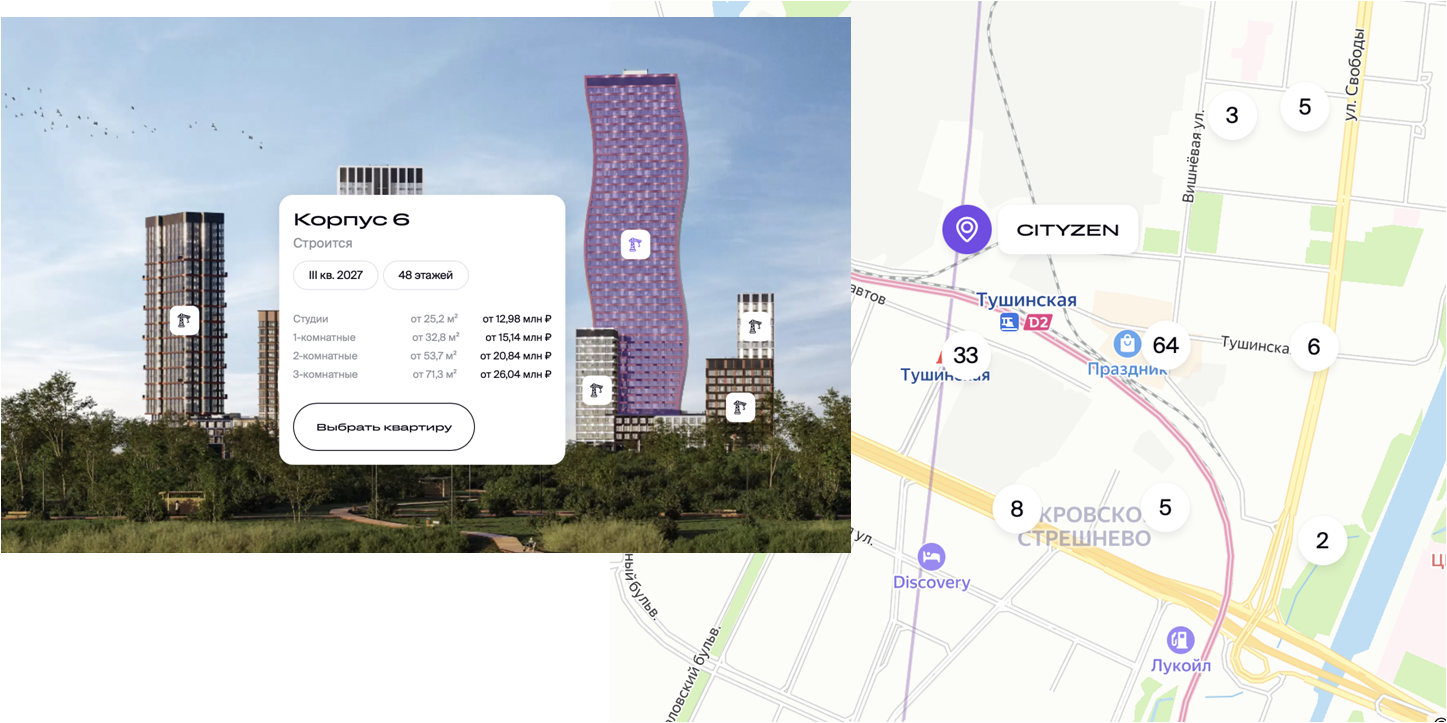Click price от 26,04 млн ₽
This screenshot has height=723, width=1447.
[x=516, y=374]
